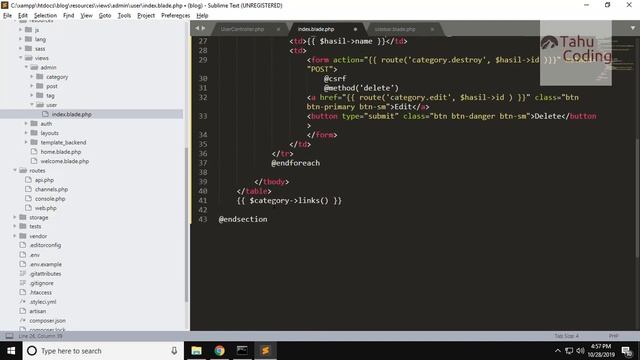Expand the post folder
Image resolution: width=640 pixels, height=360 pixels.
[32, 86]
